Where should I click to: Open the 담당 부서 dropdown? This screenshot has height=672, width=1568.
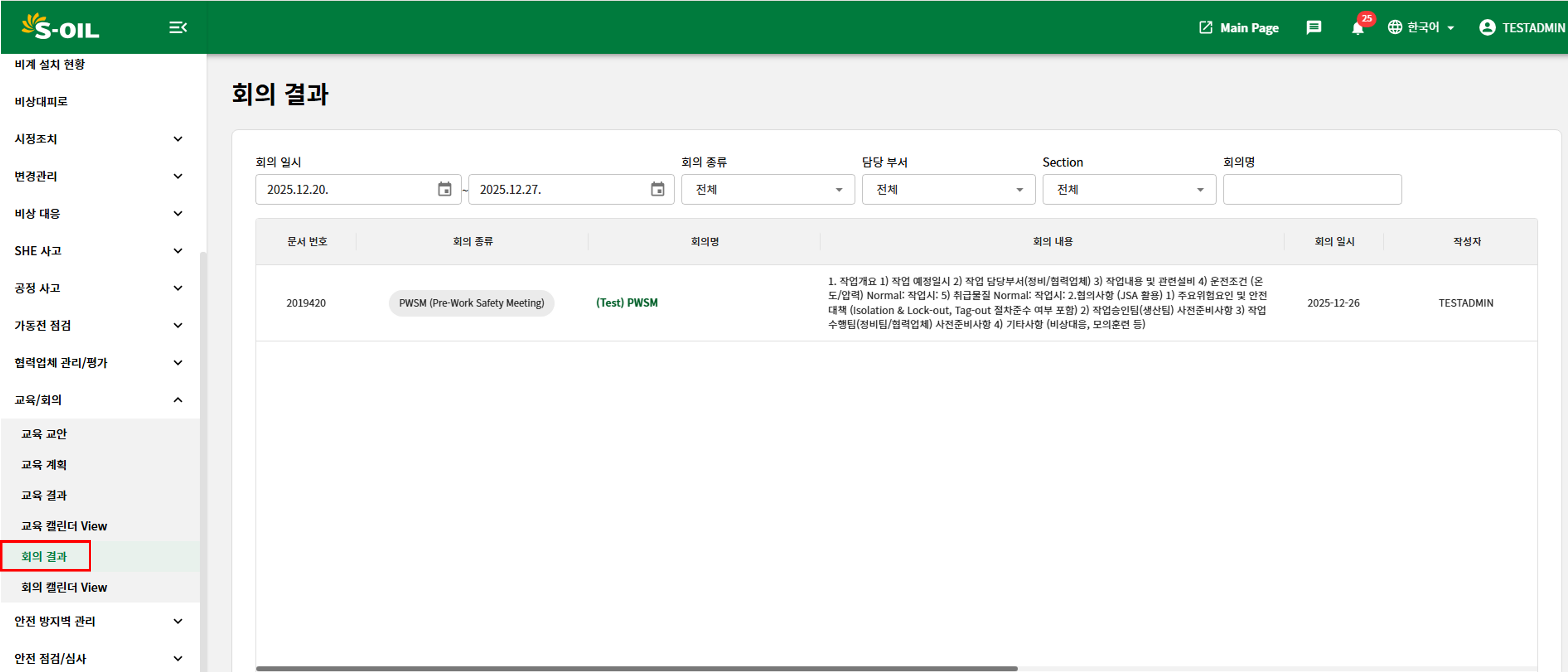pos(948,190)
